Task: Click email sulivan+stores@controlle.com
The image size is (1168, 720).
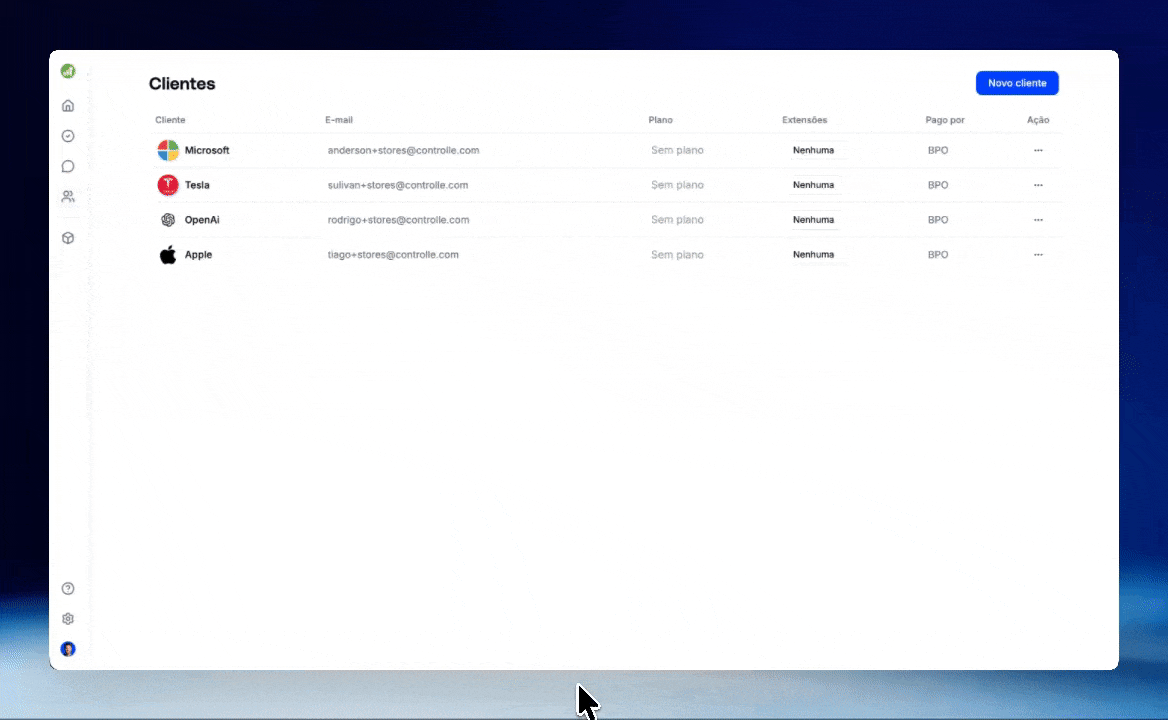Action: click(398, 185)
